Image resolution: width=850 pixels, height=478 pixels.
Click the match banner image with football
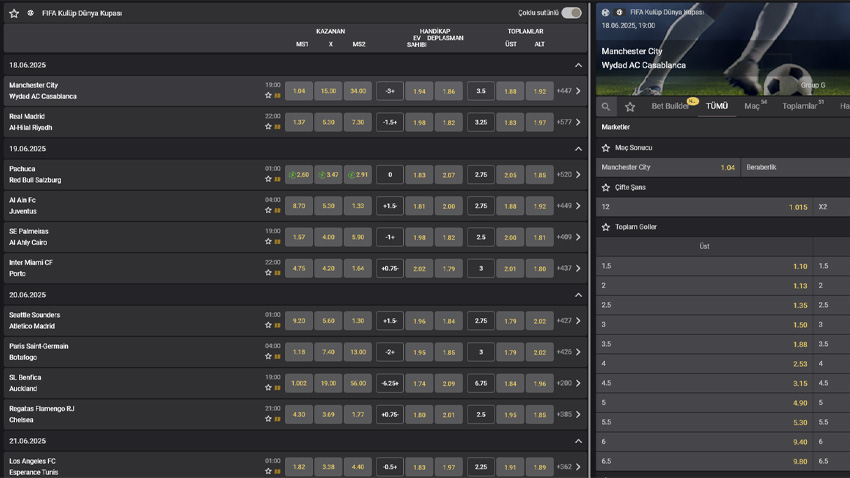coord(723,49)
